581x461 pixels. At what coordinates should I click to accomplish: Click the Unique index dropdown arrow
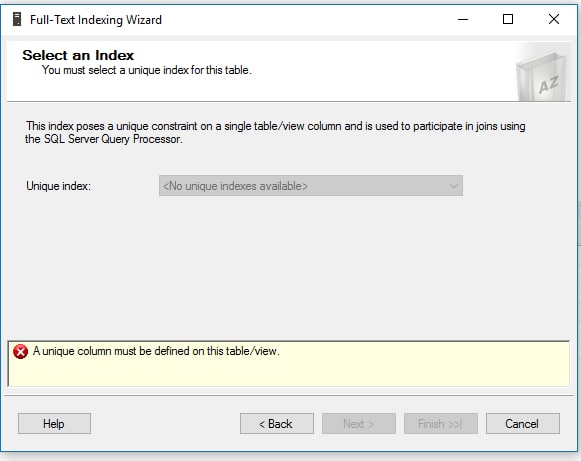point(454,186)
